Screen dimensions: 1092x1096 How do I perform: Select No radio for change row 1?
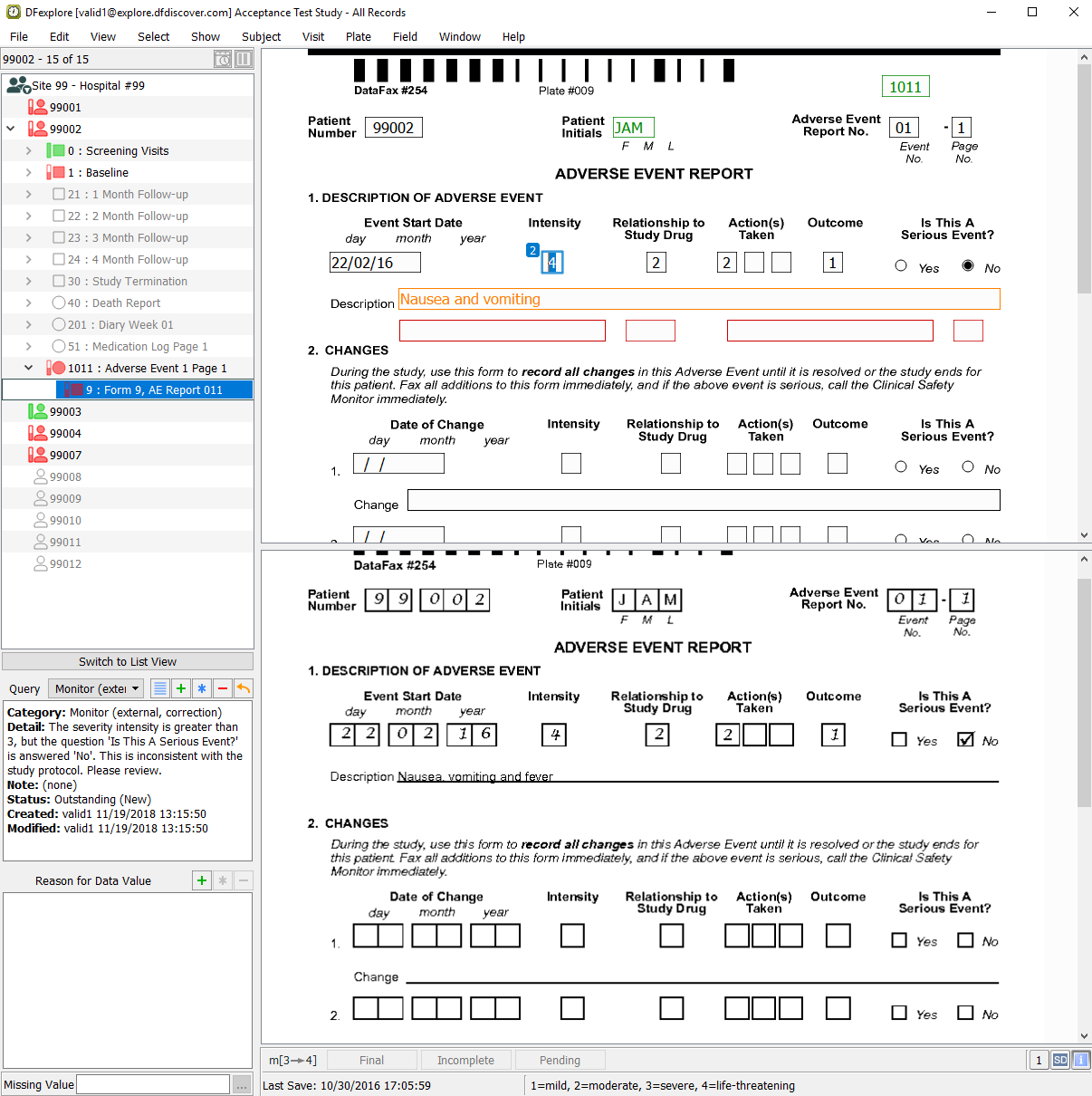click(x=968, y=466)
